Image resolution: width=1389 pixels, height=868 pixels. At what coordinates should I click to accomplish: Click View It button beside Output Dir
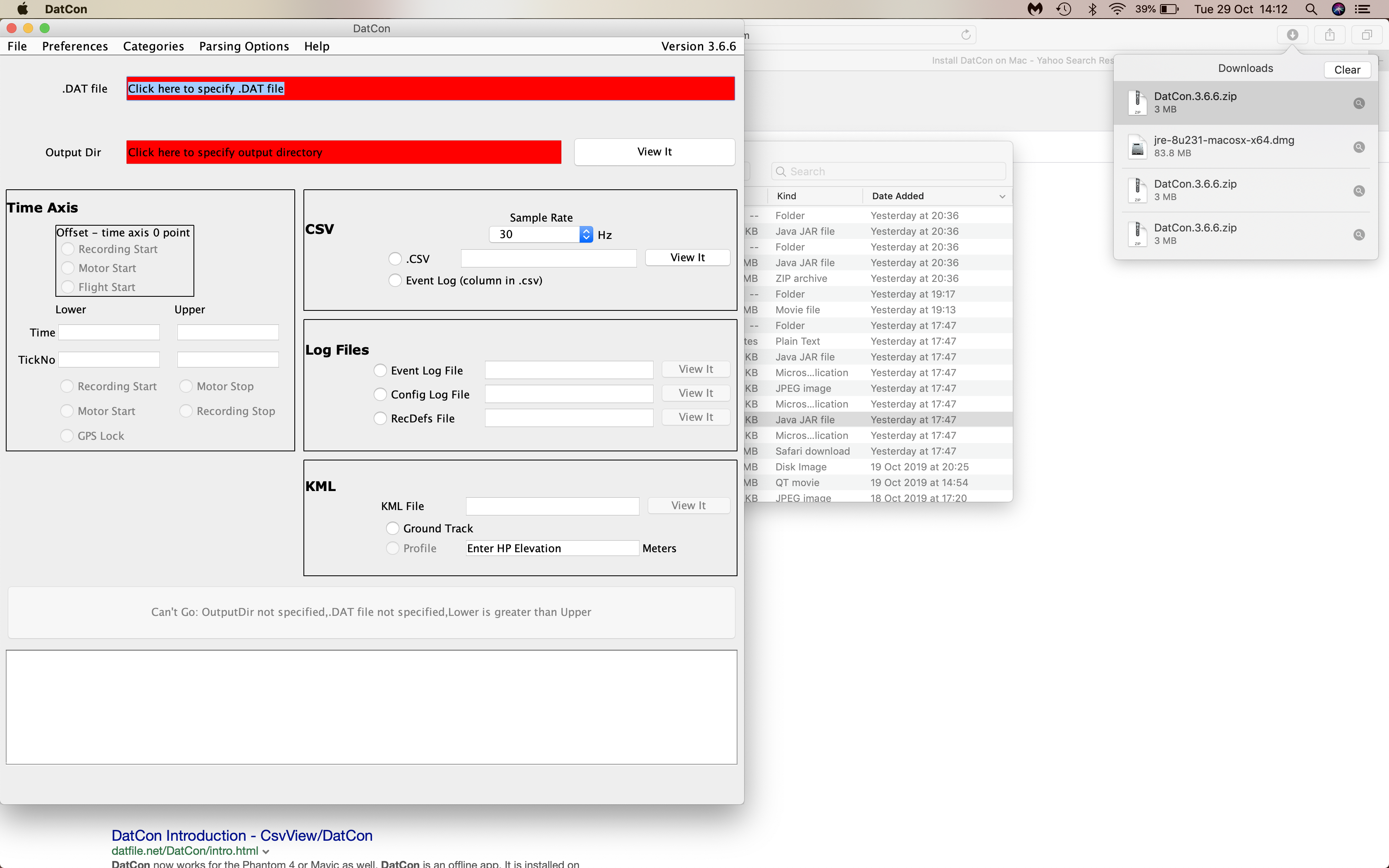[654, 152]
